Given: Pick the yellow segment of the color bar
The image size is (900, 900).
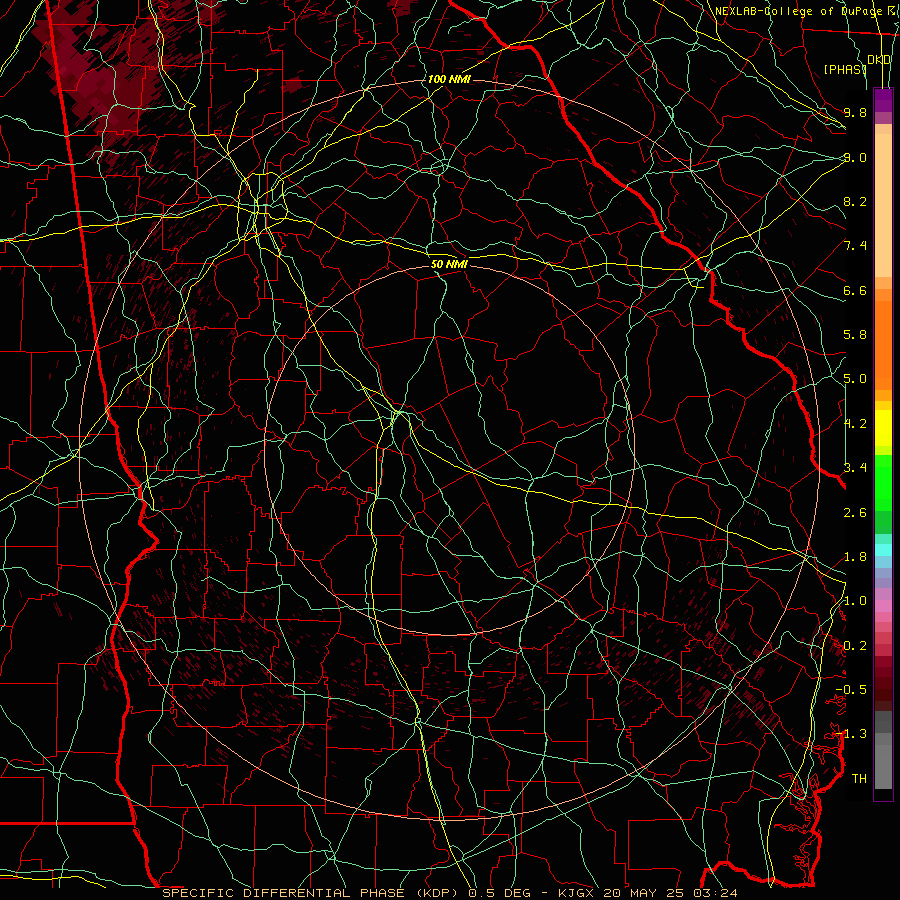Looking at the screenshot, I should click(x=883, y=428).
